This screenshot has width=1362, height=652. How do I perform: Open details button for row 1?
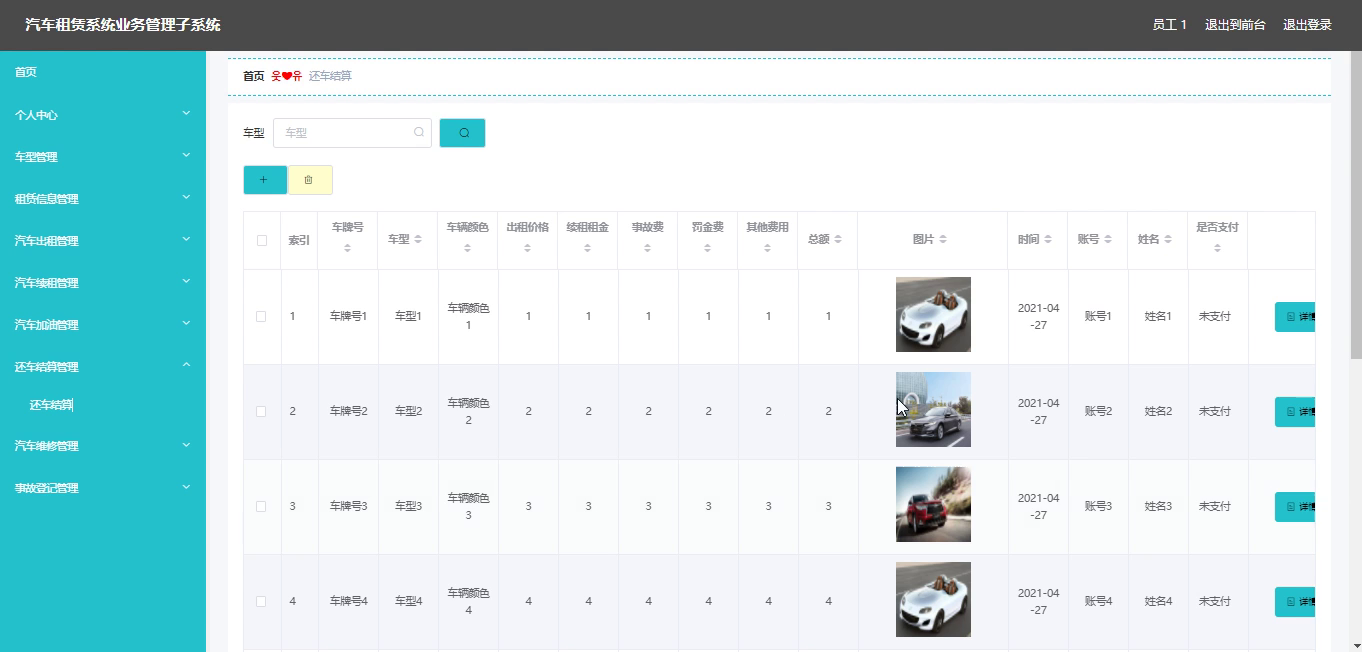(x=1295, y=317)
